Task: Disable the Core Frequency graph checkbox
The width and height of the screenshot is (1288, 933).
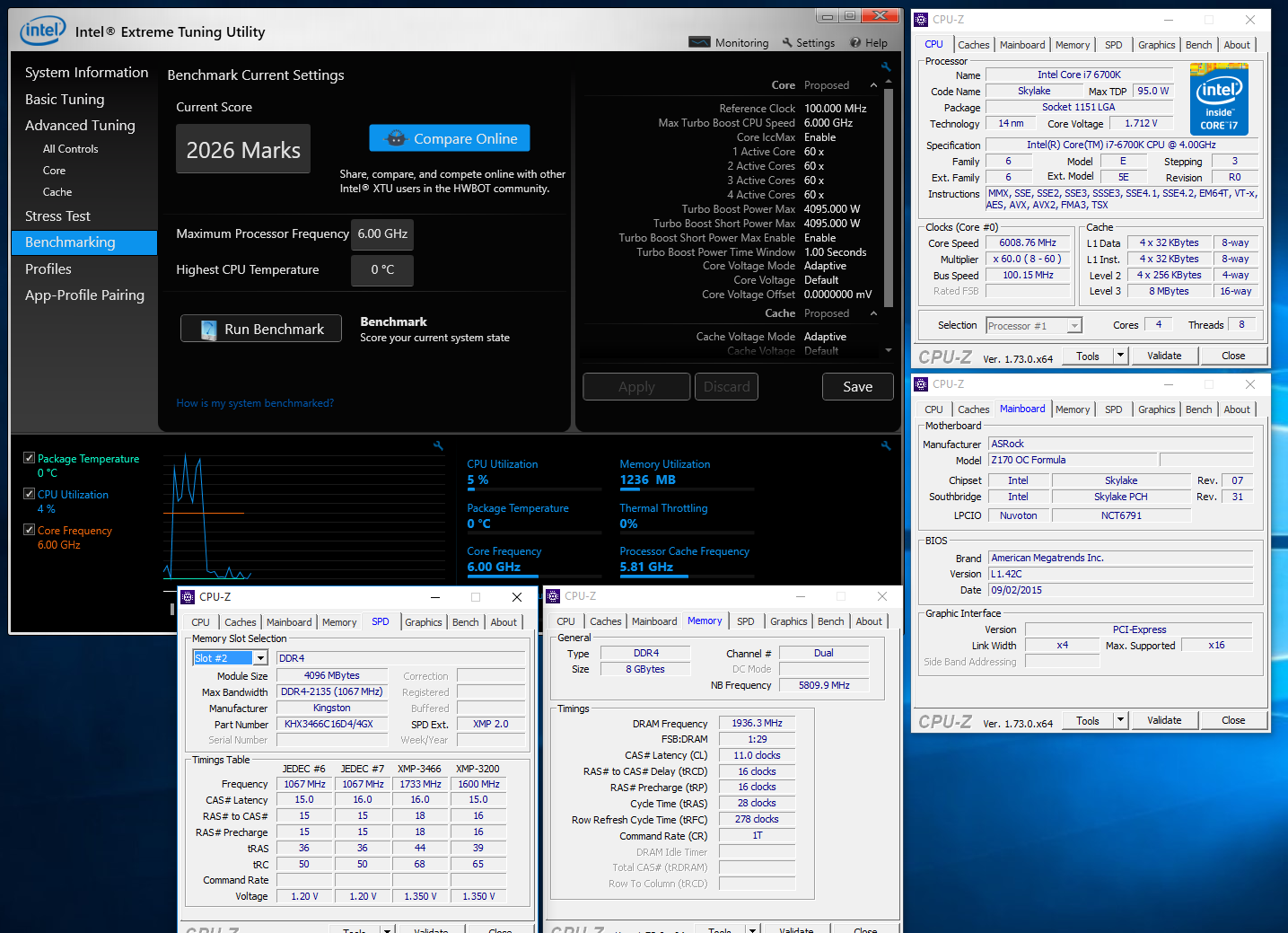Action: pos(29,530)
